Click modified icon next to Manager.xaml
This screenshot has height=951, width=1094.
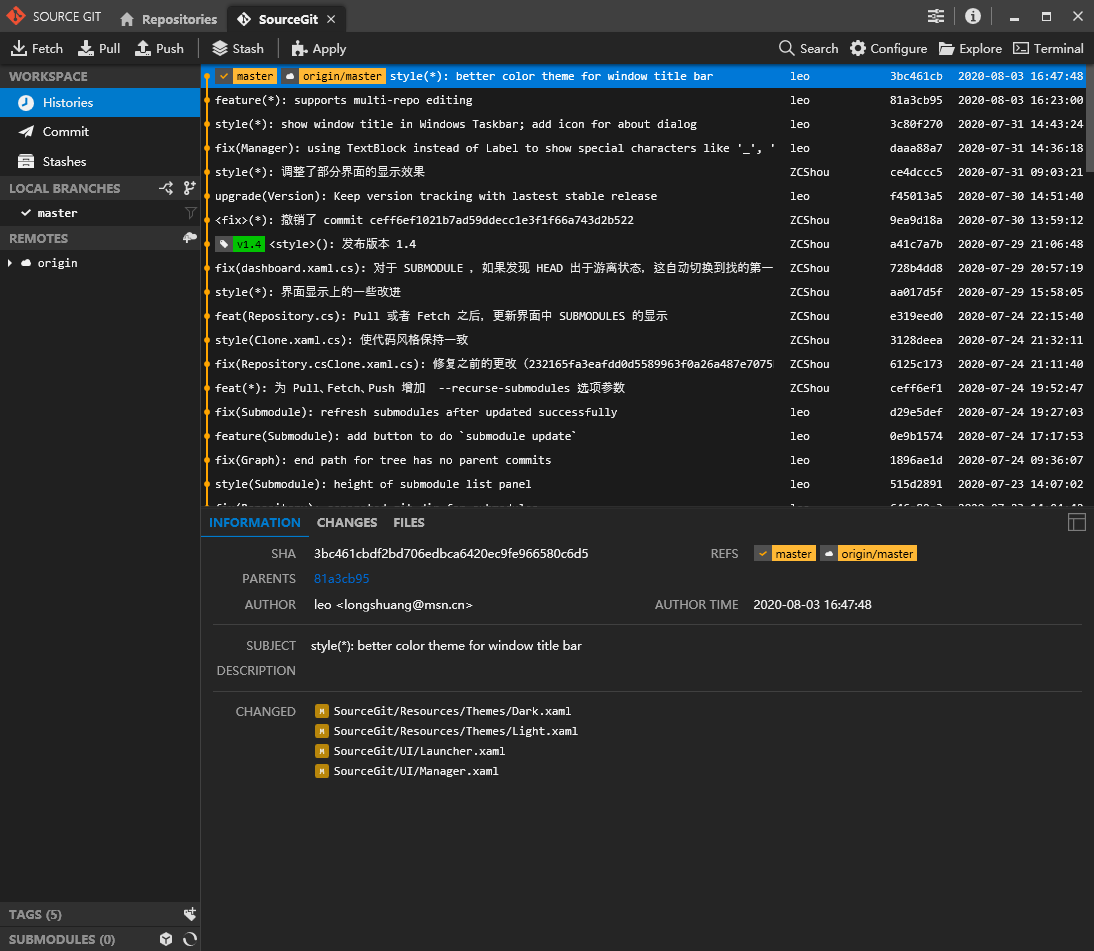click(322, 771)
